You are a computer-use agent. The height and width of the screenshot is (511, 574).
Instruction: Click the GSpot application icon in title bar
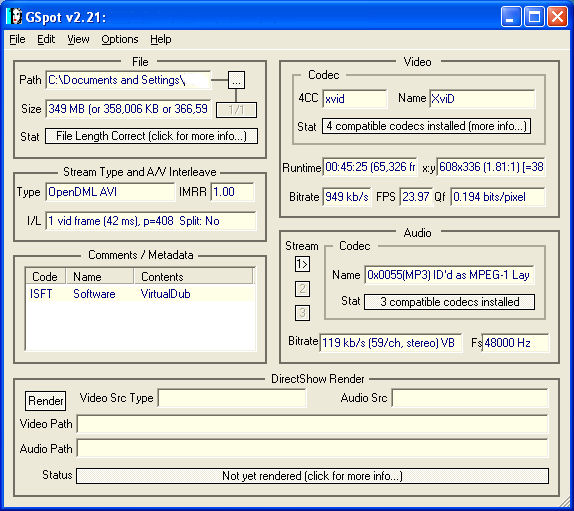point(15,16)
